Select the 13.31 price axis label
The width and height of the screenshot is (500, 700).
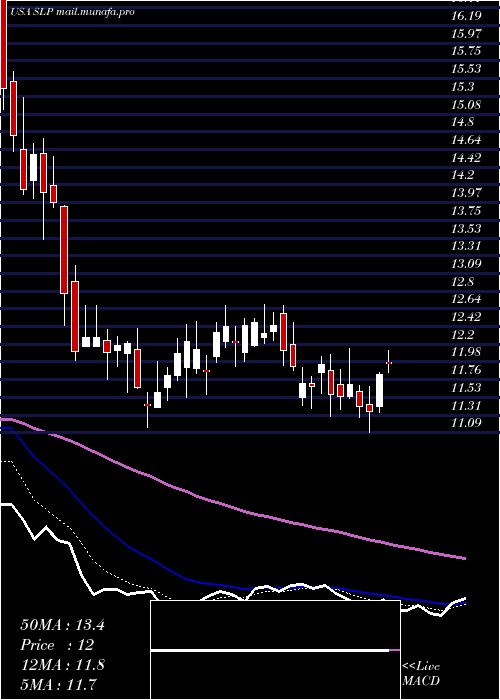(466, 246)
